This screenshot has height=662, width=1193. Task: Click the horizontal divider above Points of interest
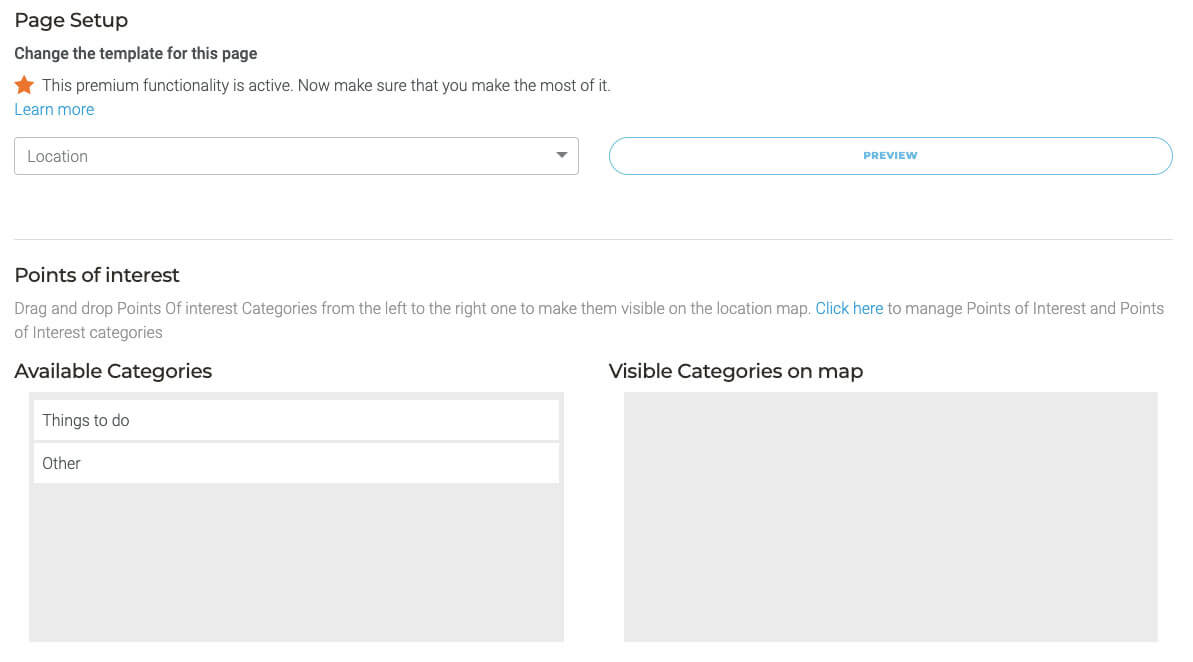(593, 239)
